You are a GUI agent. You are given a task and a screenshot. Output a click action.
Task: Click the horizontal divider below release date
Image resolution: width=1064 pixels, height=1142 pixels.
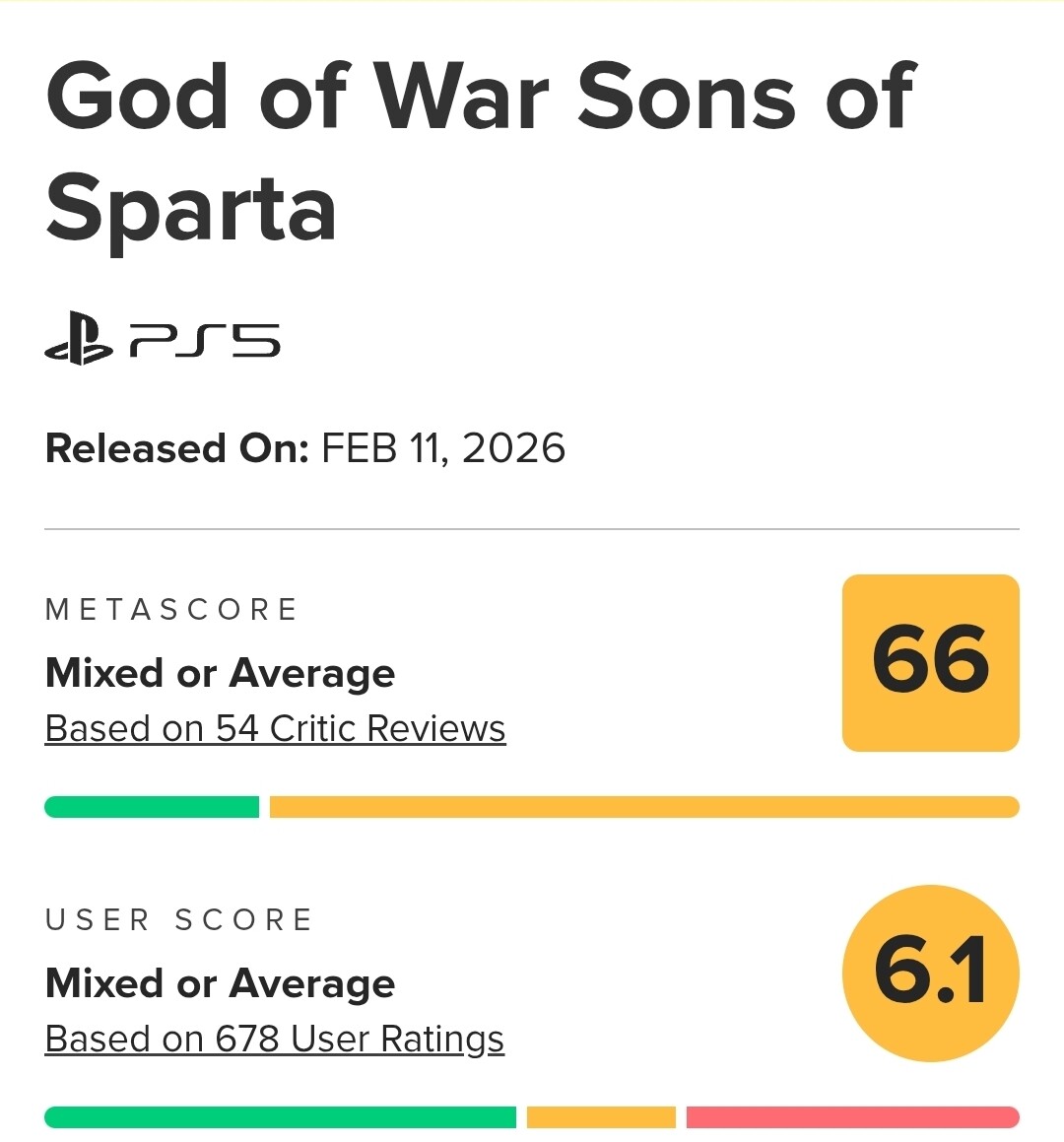point(532,529)
